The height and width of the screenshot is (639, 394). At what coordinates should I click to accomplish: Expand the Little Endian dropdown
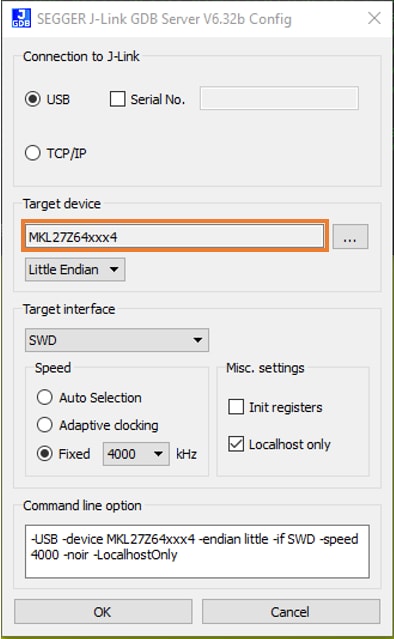(x=75, y=269)
